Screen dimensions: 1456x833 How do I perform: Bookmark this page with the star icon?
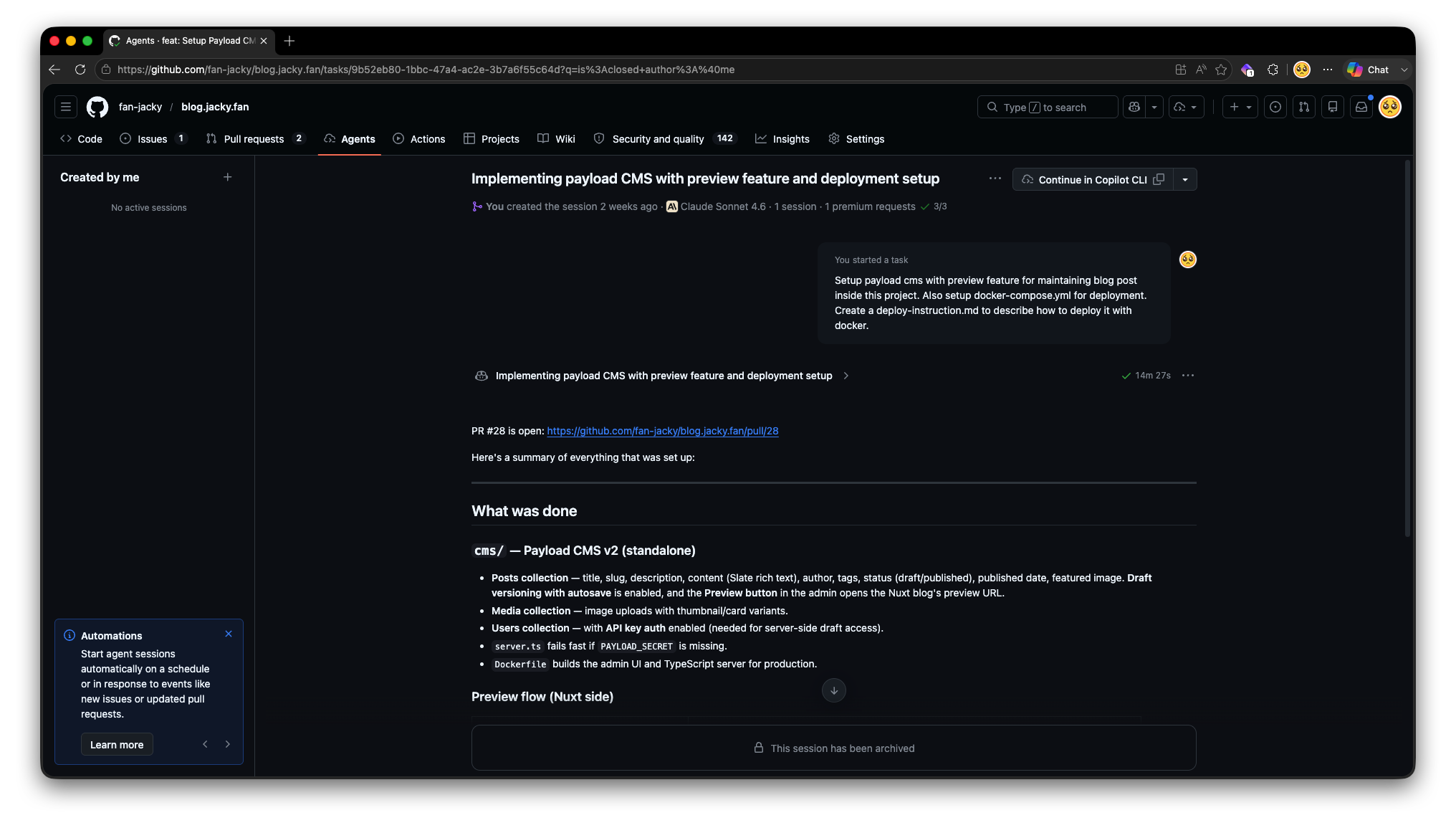tap(1222, 70)
